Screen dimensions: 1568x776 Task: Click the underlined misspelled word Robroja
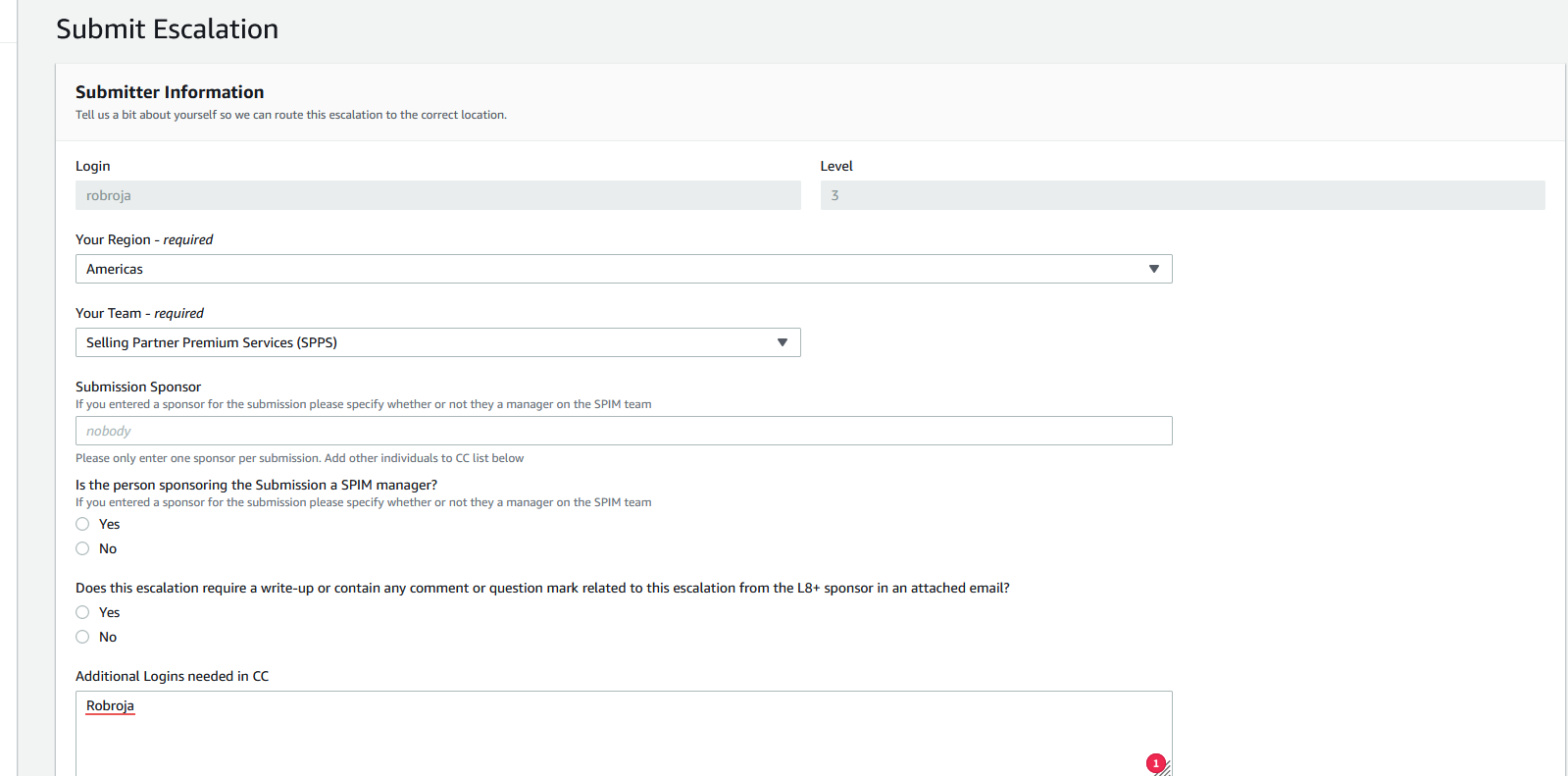click(110, 705)
